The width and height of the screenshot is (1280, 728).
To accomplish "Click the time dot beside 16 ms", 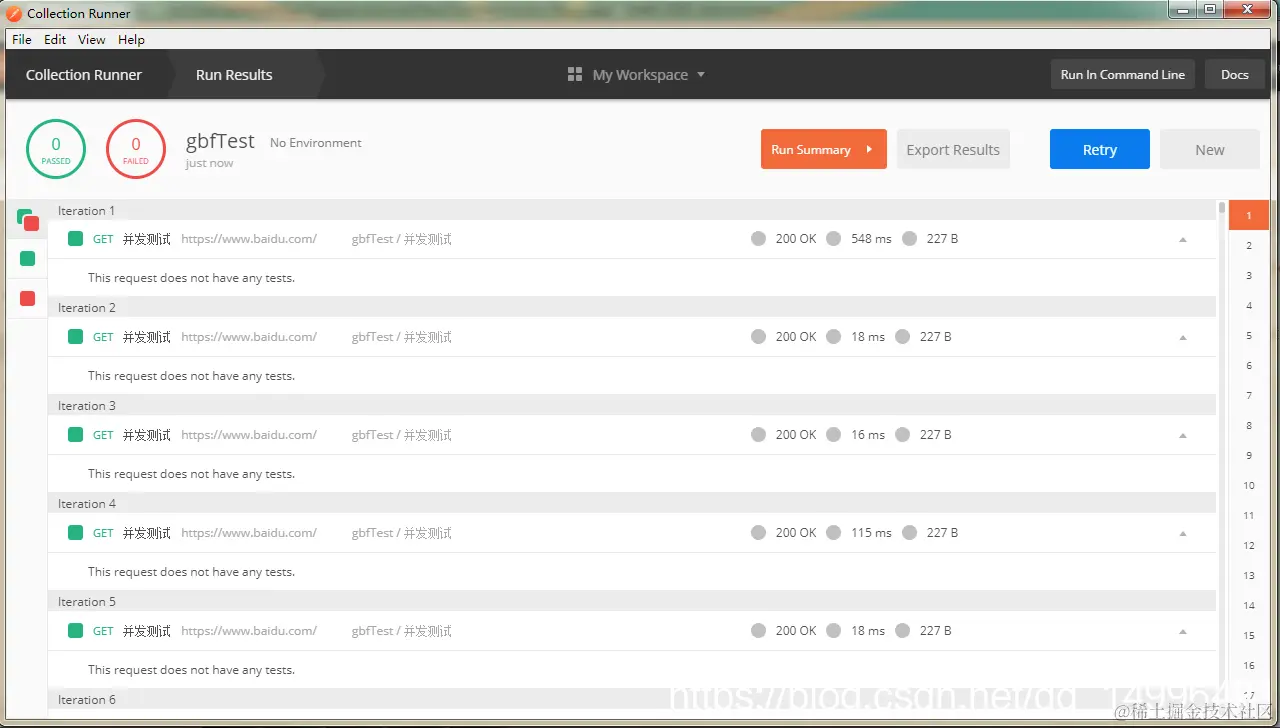I will [x=834, y=435].
